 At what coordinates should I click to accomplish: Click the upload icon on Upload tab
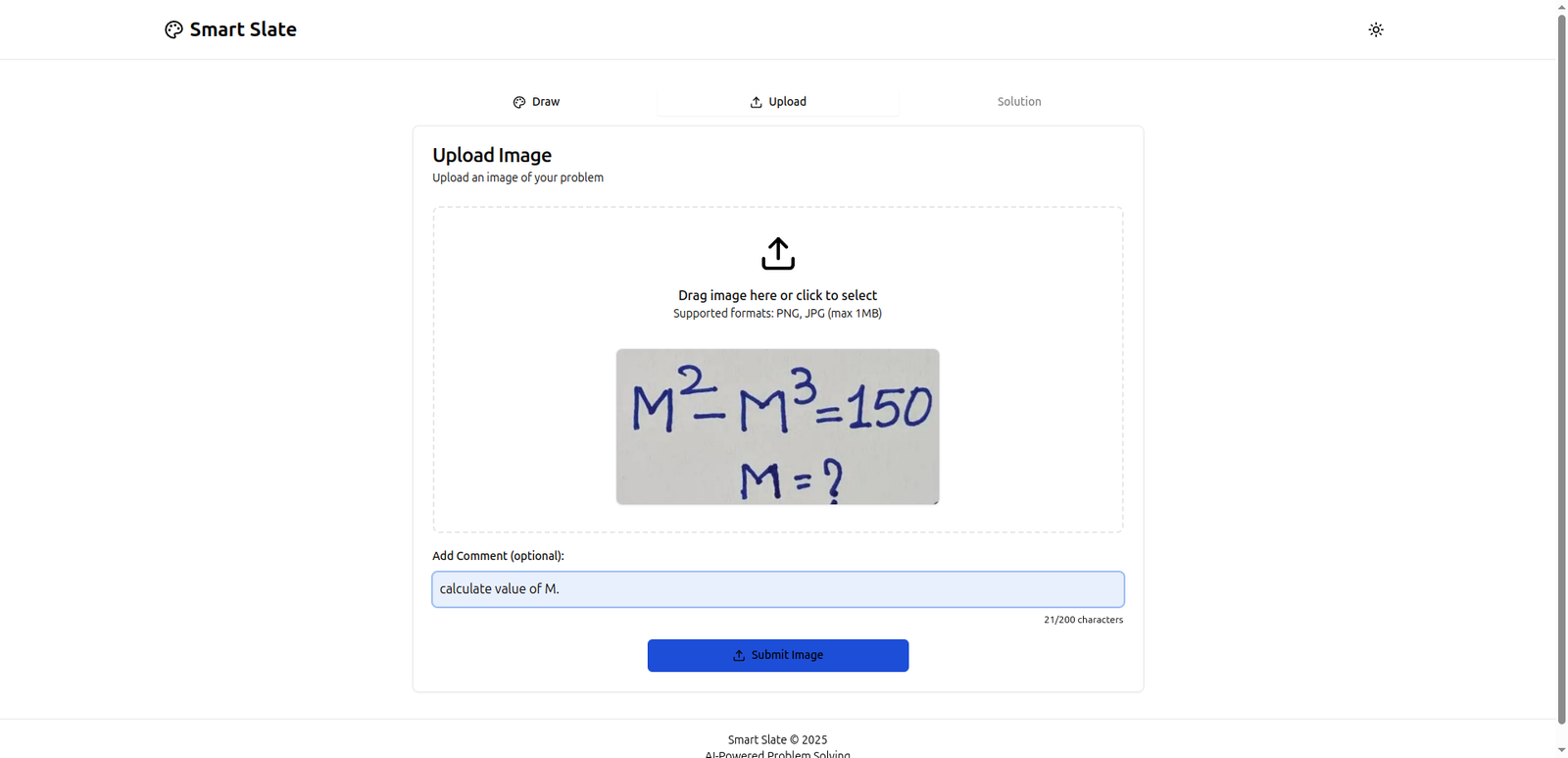coord(756,102)
